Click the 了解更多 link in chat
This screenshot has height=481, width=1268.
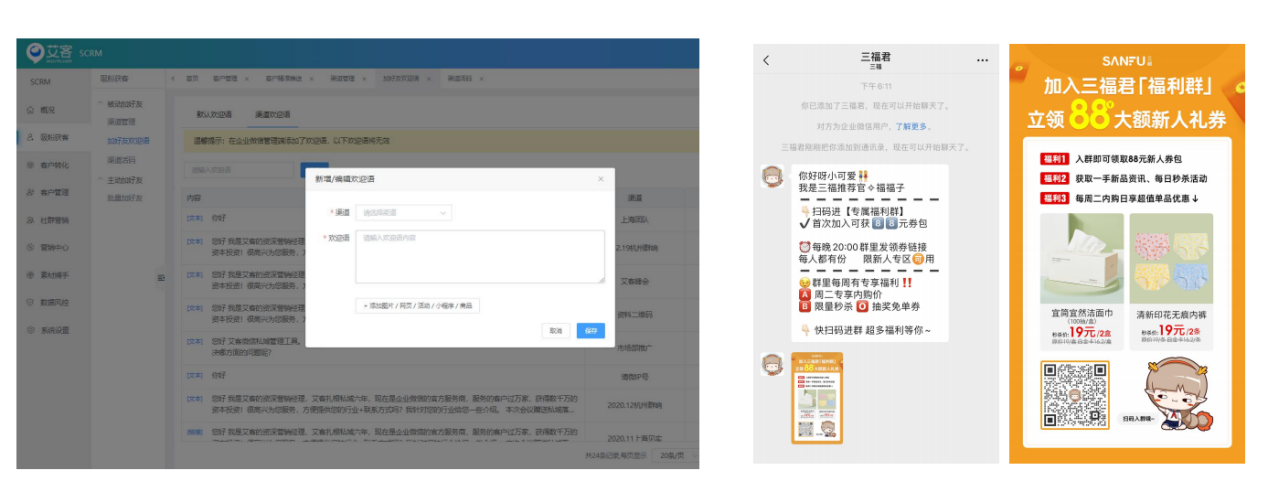[912, 126]
